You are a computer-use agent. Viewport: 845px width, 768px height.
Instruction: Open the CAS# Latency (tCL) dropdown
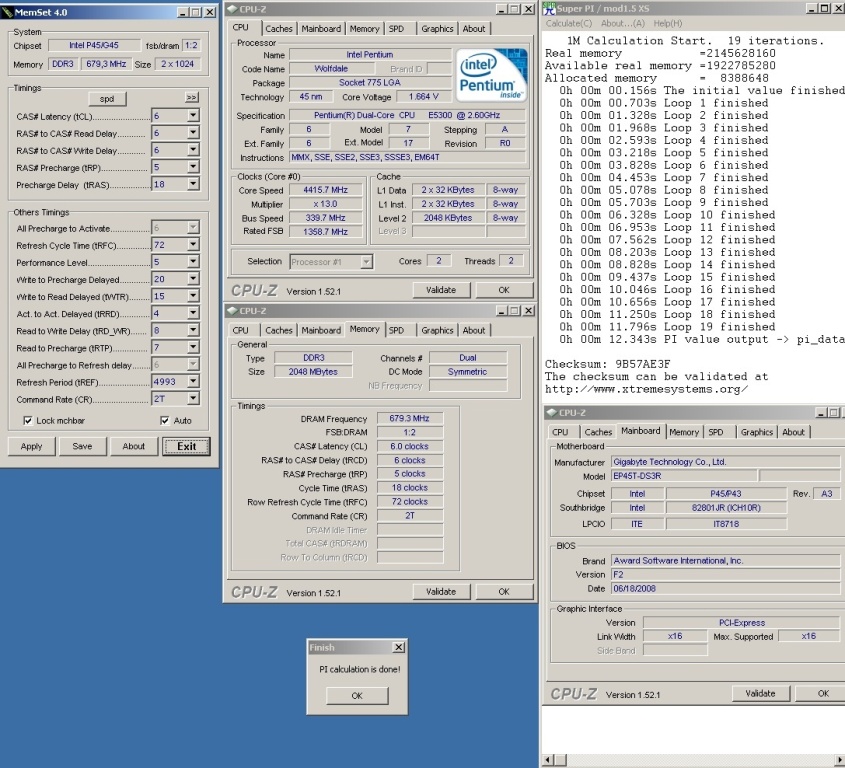pyautogui.click(x=193, y=115)
